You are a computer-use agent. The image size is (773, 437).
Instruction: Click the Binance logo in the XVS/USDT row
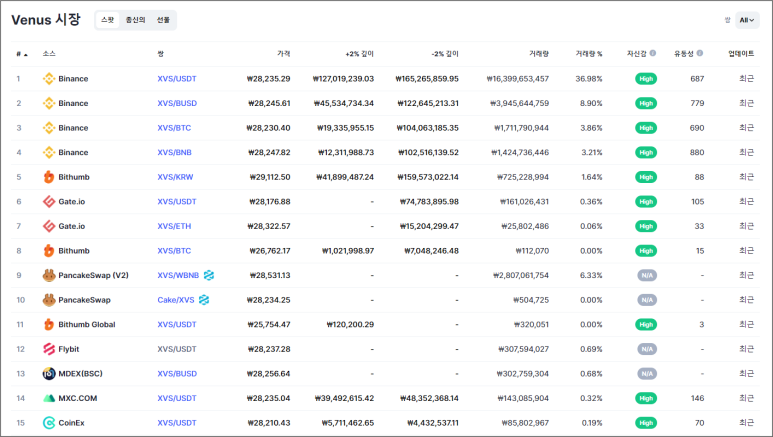(49, 78)
